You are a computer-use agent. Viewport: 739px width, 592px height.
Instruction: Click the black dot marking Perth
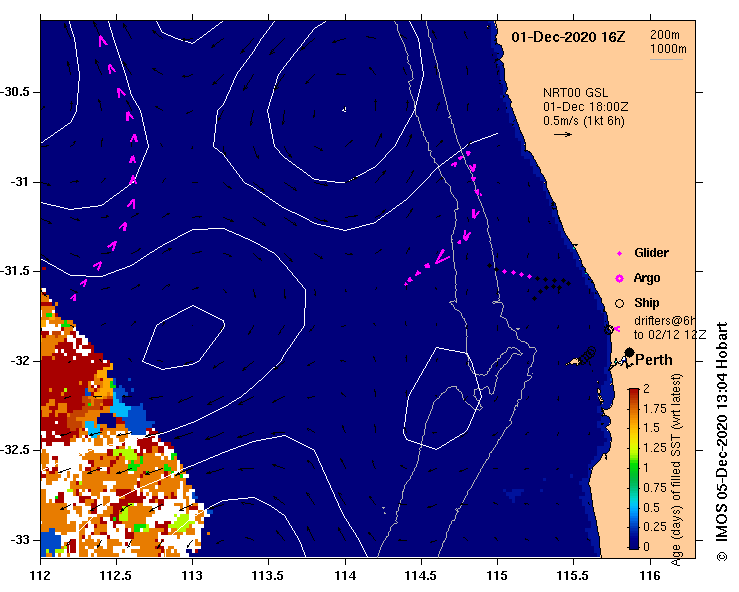pos(629,352)
